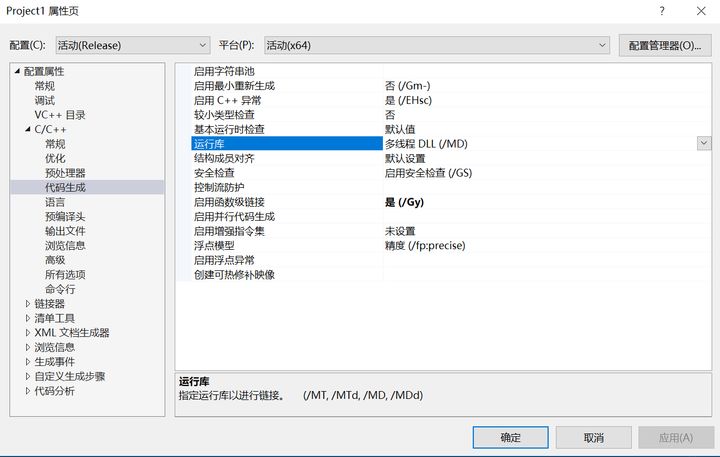Screen dimensions: 720x457
Task: Select 常规 directly under 配置属性
Action: [45, 86]
